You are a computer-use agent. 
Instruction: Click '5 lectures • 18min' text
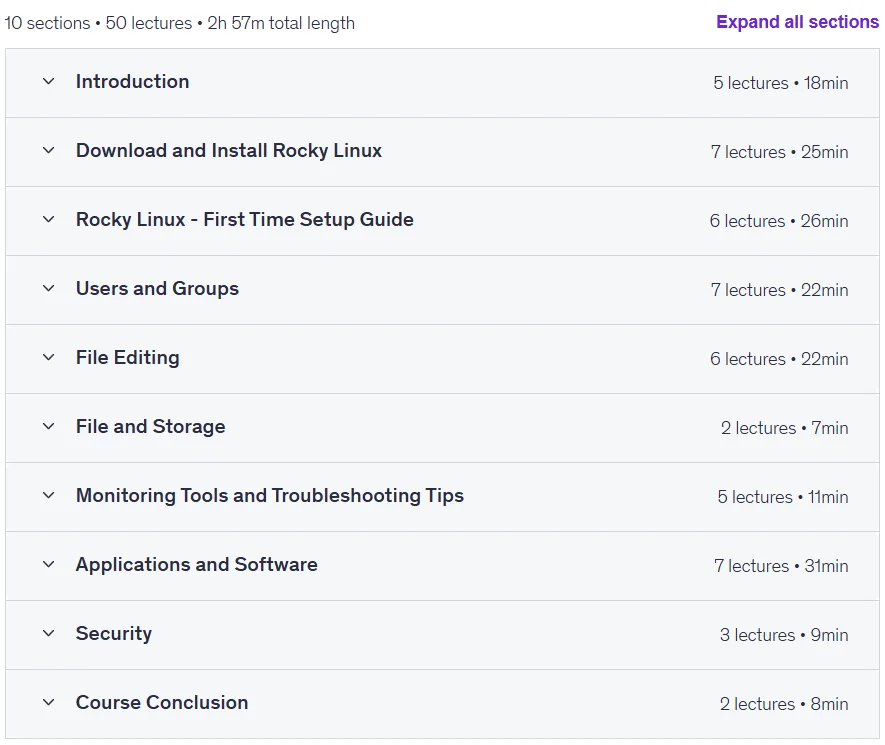pos(781,83)
